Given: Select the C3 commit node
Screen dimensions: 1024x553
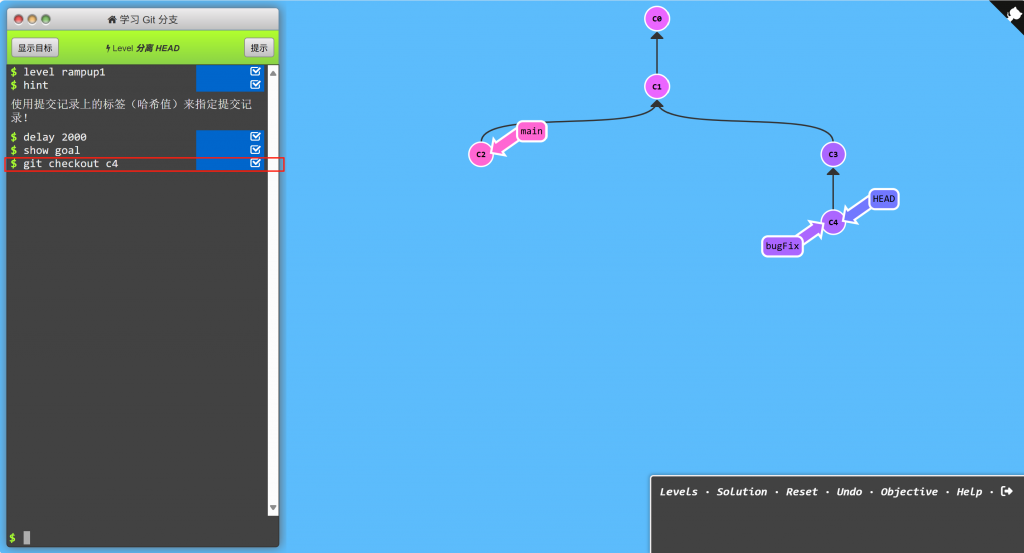Looking at the screenshot, I should coord(833,154).
